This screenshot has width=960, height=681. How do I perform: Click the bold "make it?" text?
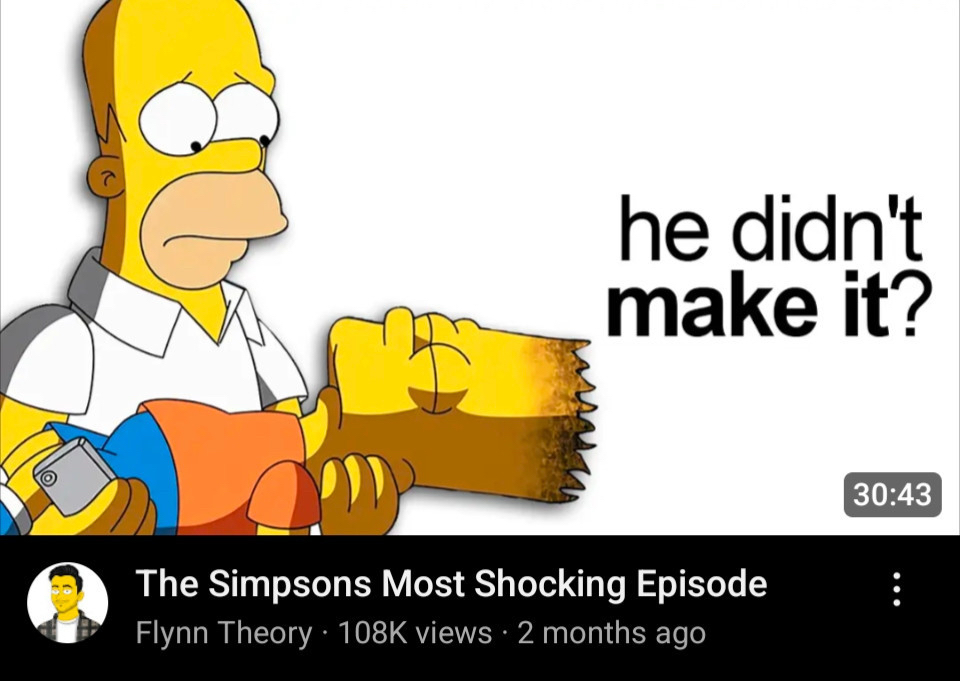point(769,304)
